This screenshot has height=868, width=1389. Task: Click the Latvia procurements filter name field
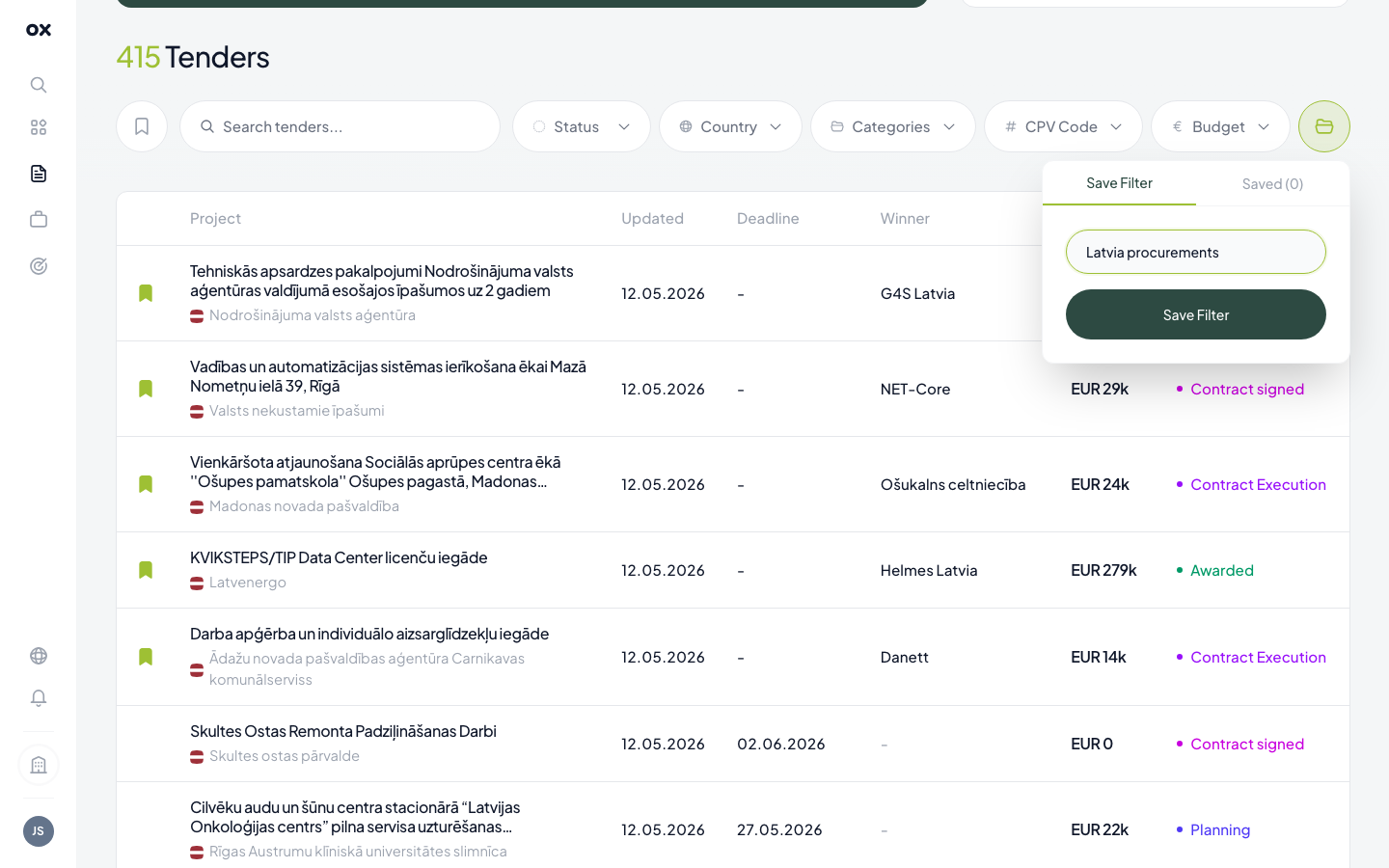[x=1196, y=252]
